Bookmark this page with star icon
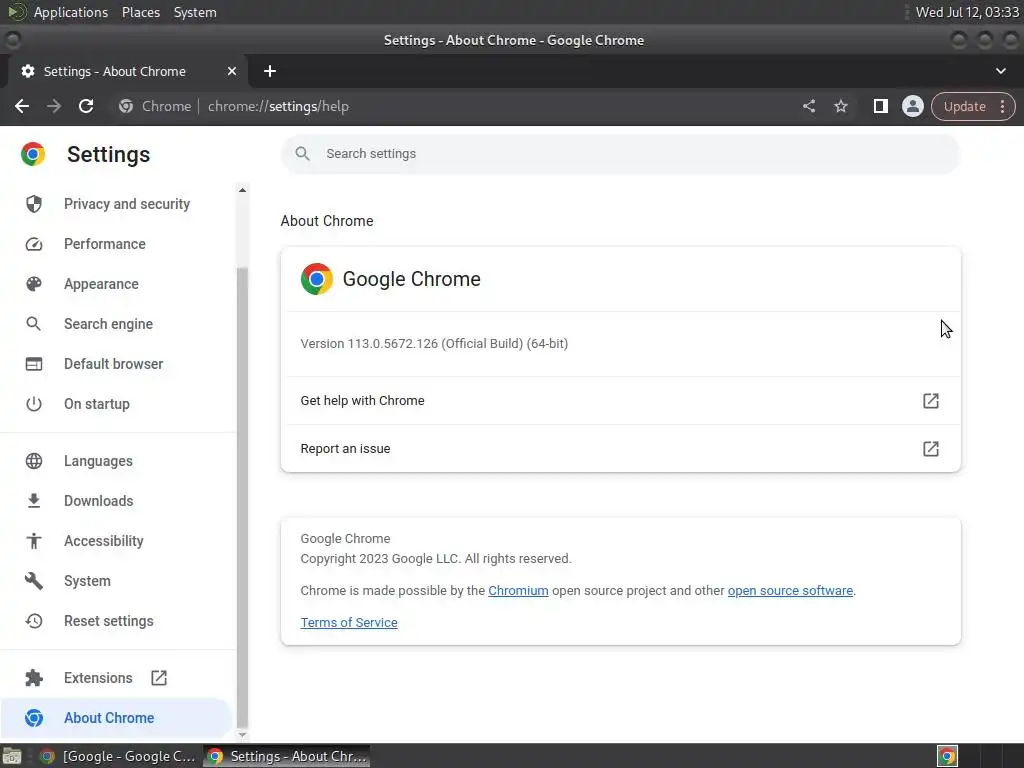 point(840,106)
